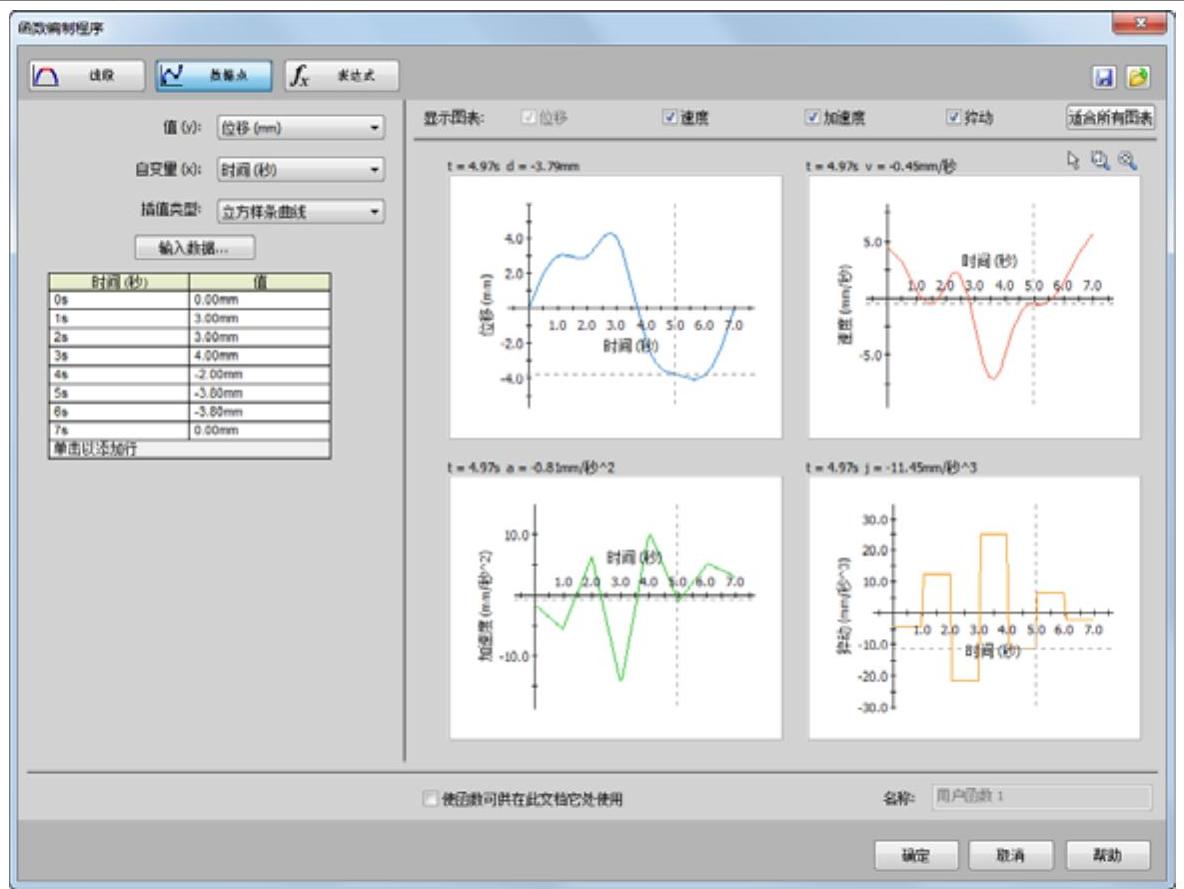Toggle the 位移 displacement chart checkbox
The height and width of the screenshot is (889, 1184).
[x=529, y=117]
